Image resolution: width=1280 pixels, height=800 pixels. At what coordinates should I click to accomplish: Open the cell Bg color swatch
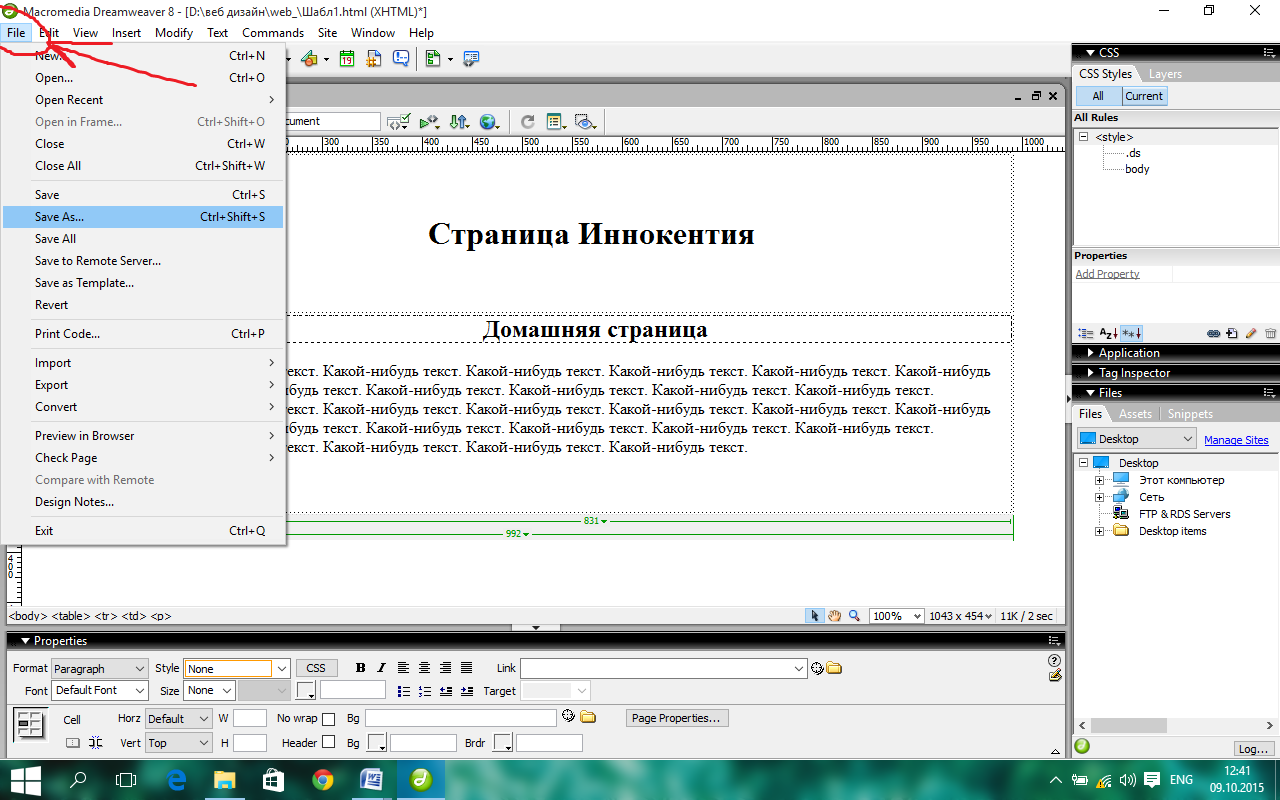pyautogui.click(x=376, y=743)
